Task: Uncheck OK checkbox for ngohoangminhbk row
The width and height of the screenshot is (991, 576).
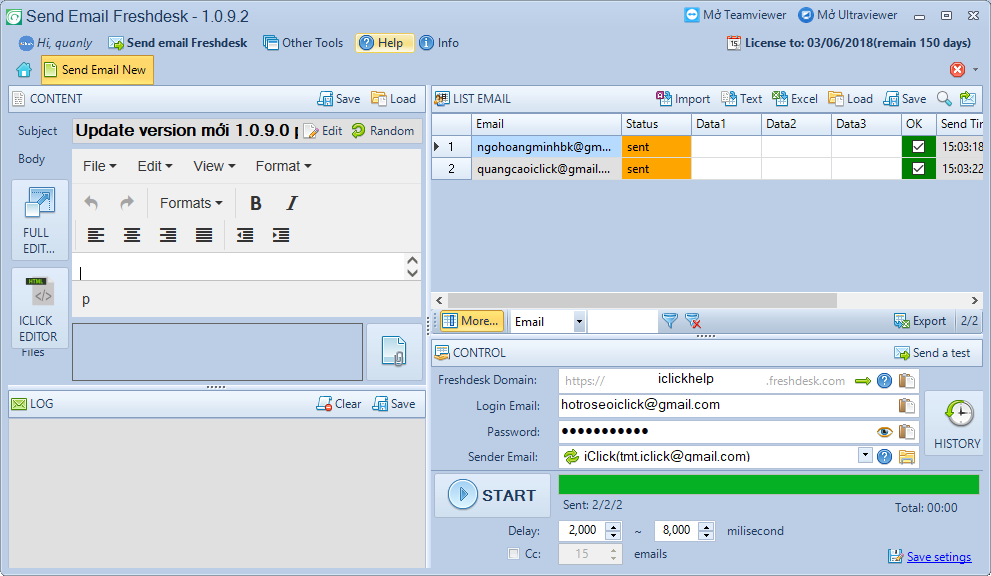Action: 918,147
